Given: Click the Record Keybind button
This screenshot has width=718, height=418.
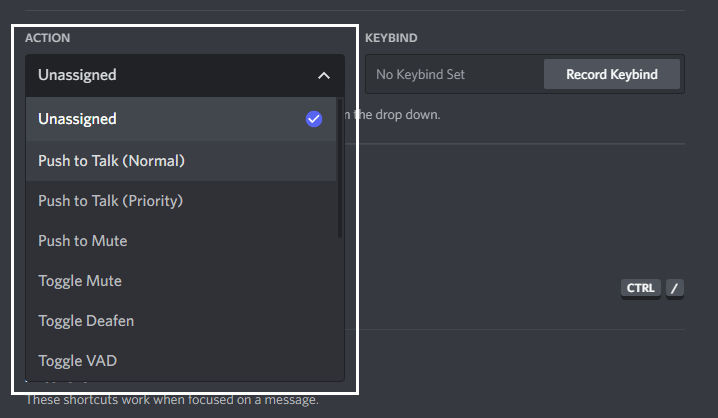Looking at the screenshot, I should click(612, 74).
